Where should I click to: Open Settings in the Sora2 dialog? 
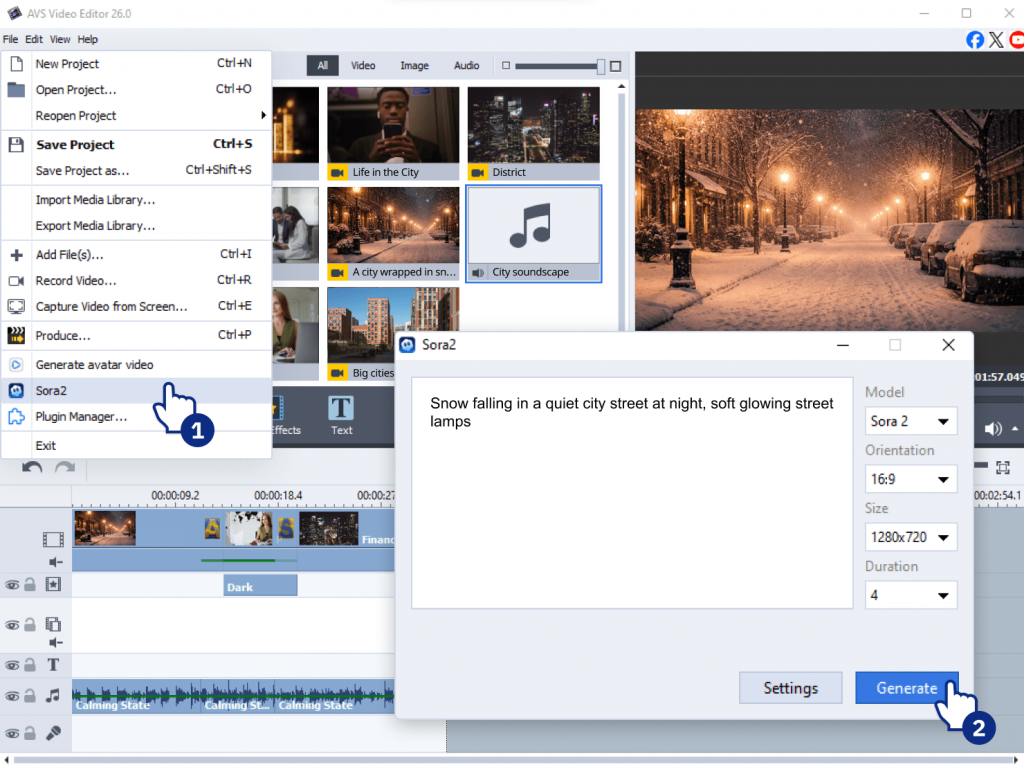pos(790,688)
